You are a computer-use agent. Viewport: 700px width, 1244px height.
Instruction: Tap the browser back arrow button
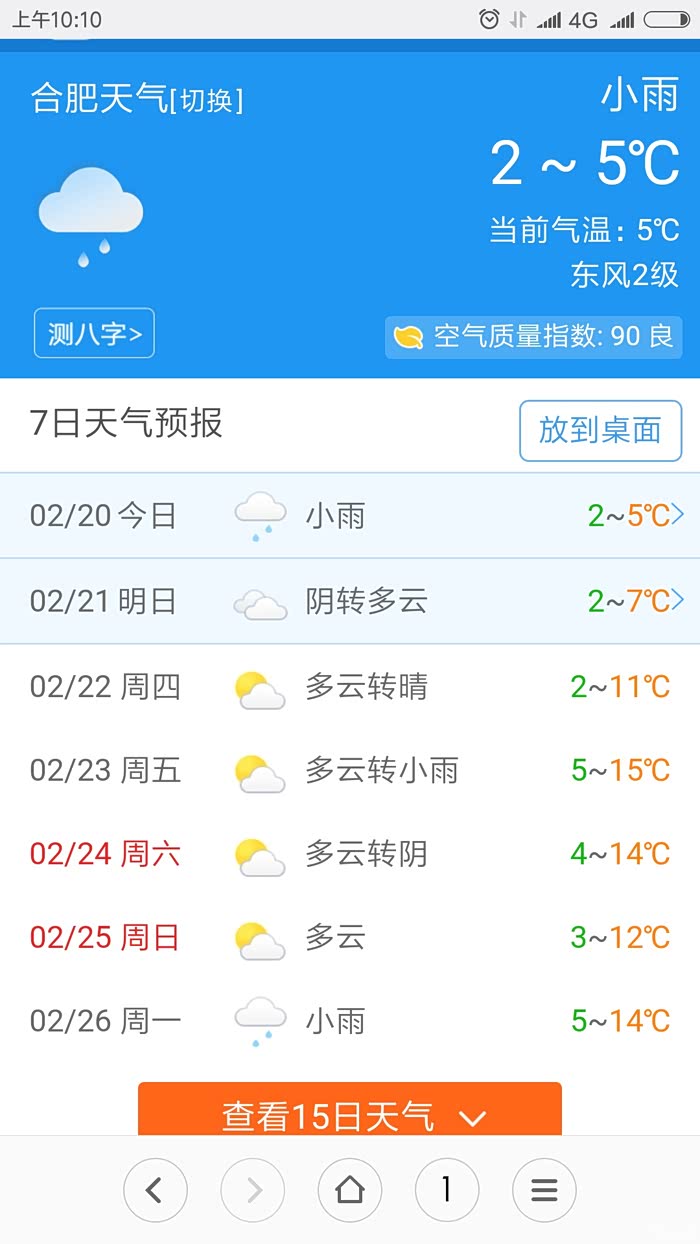click(x=154, y=1190)
